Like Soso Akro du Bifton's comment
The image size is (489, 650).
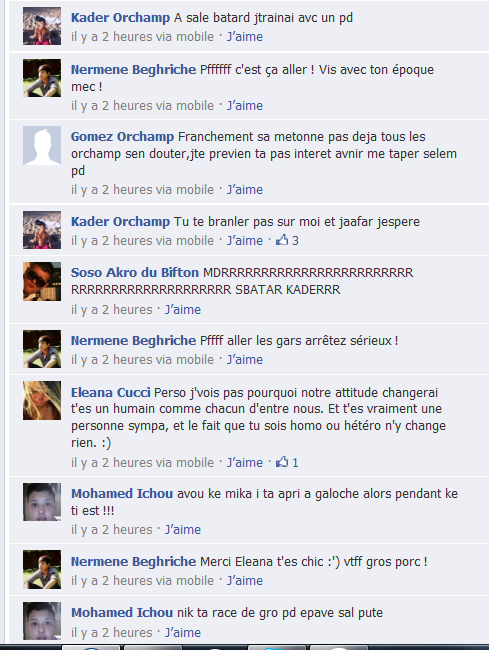click(x=183, y=310)
